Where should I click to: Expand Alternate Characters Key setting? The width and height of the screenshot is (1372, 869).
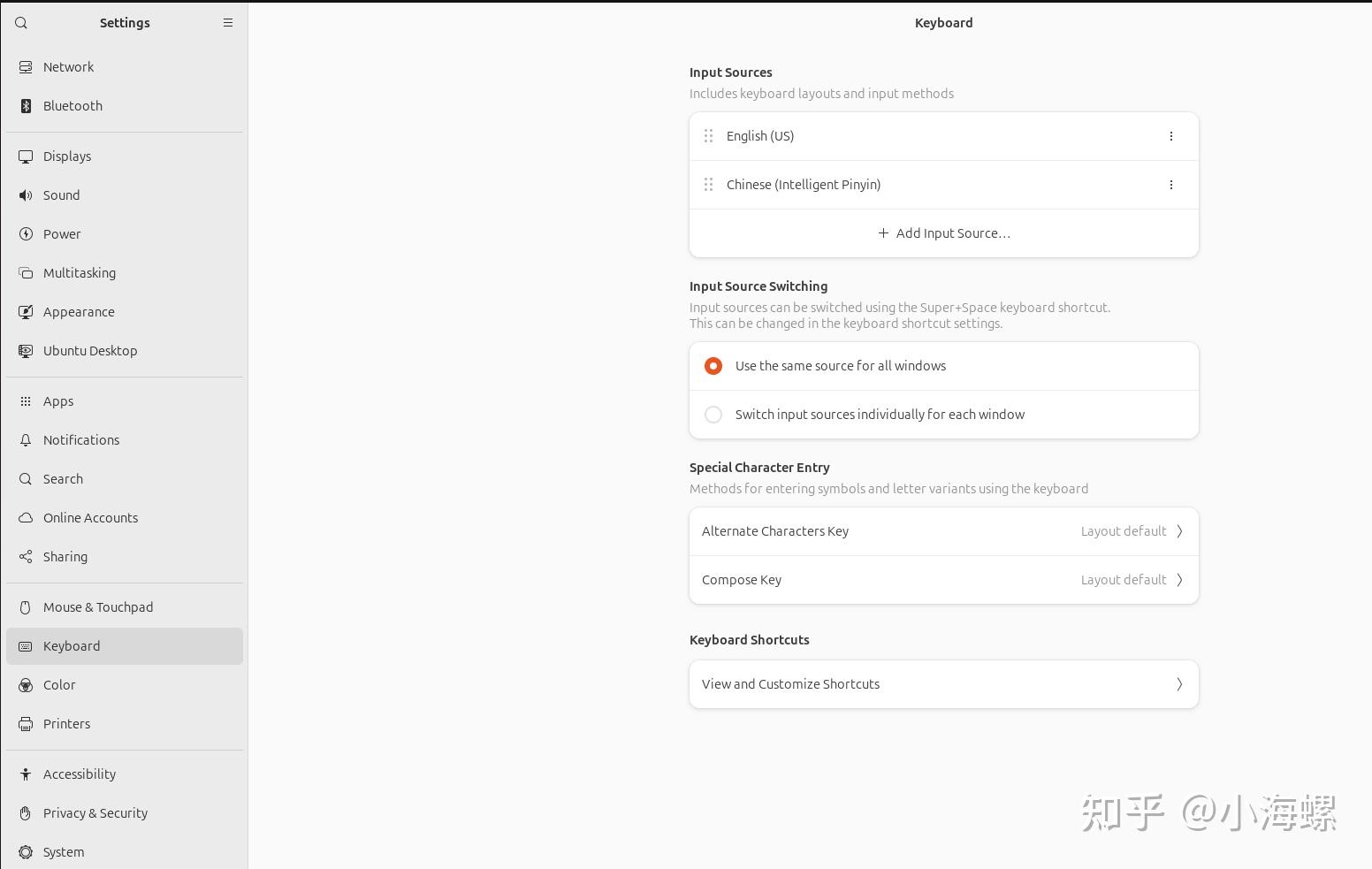(943, 531)
